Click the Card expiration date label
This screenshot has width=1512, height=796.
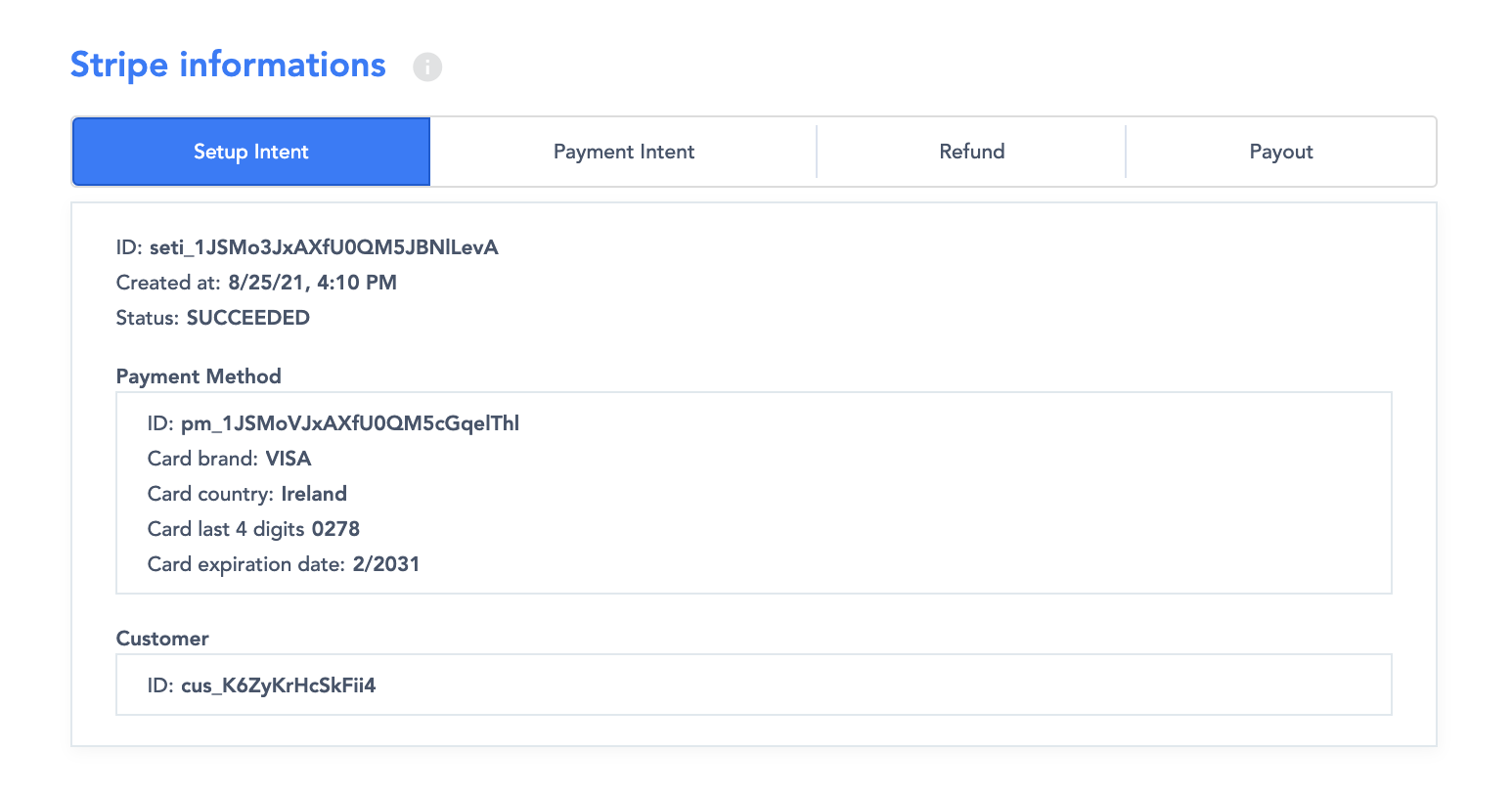[245, 564]
